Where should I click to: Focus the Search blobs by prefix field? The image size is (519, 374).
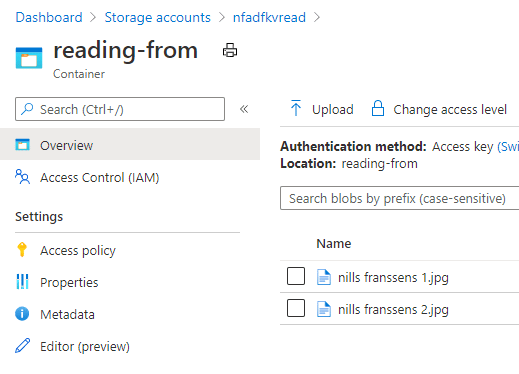point(399,198)
